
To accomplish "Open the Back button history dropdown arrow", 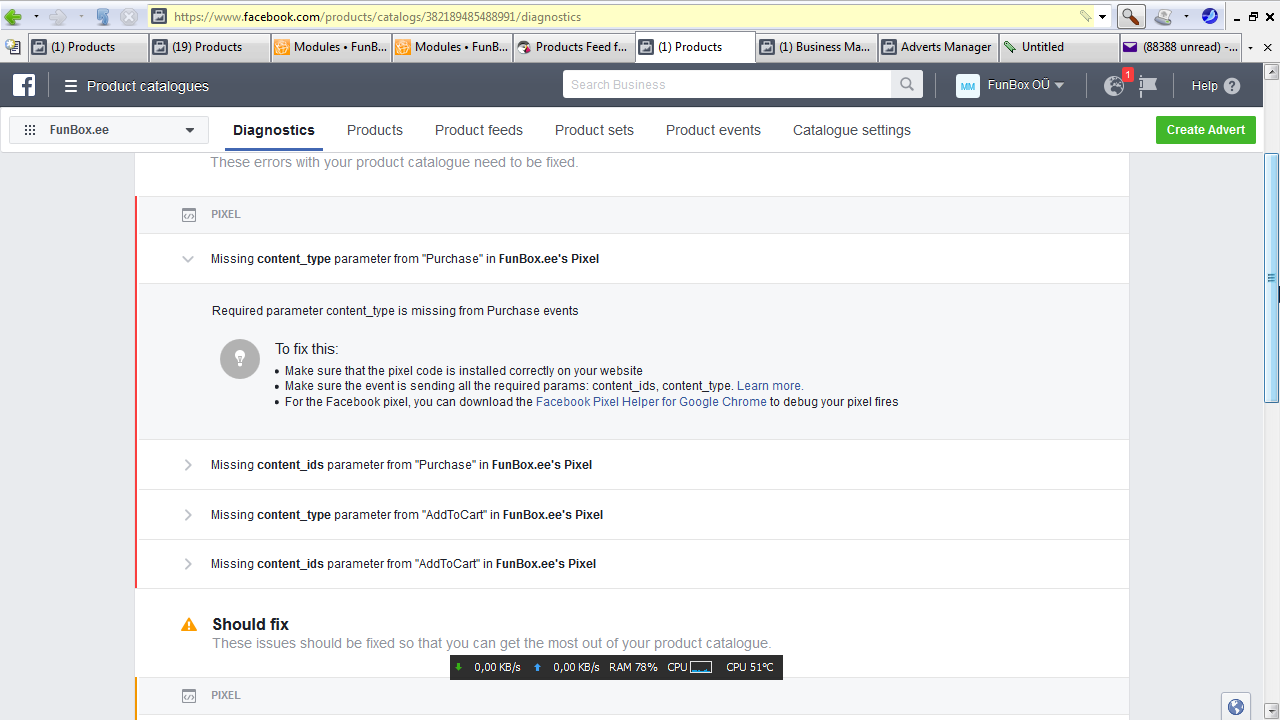I will click(36, 17).
